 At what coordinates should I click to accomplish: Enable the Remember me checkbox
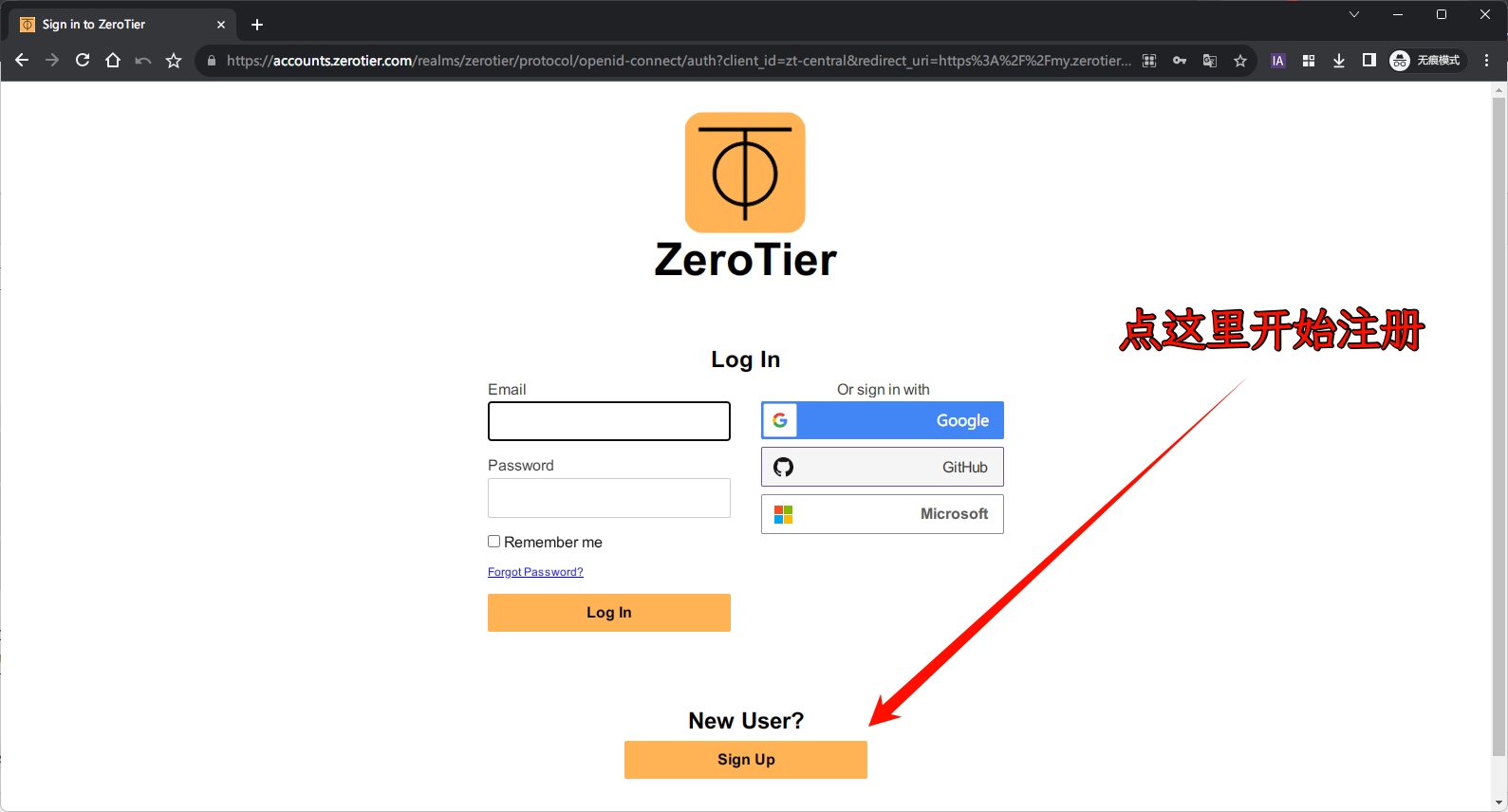494,542
